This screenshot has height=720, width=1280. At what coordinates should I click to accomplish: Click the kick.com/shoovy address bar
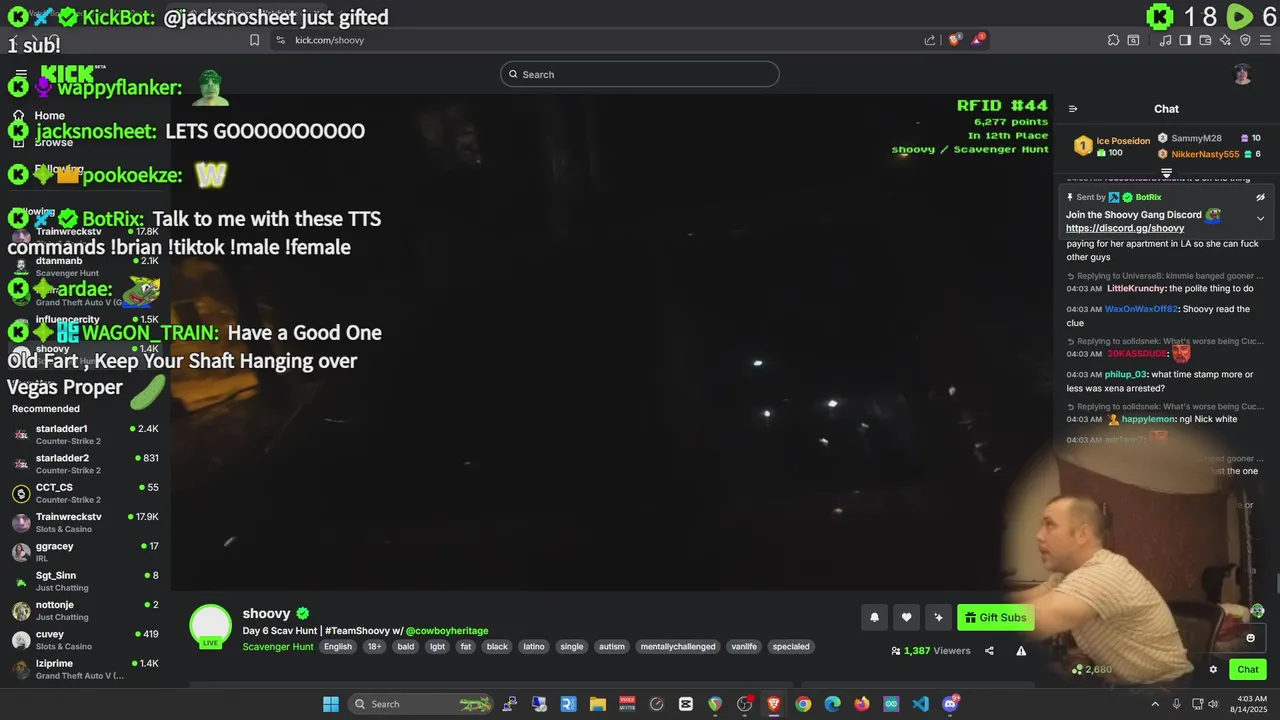(600, 40)
